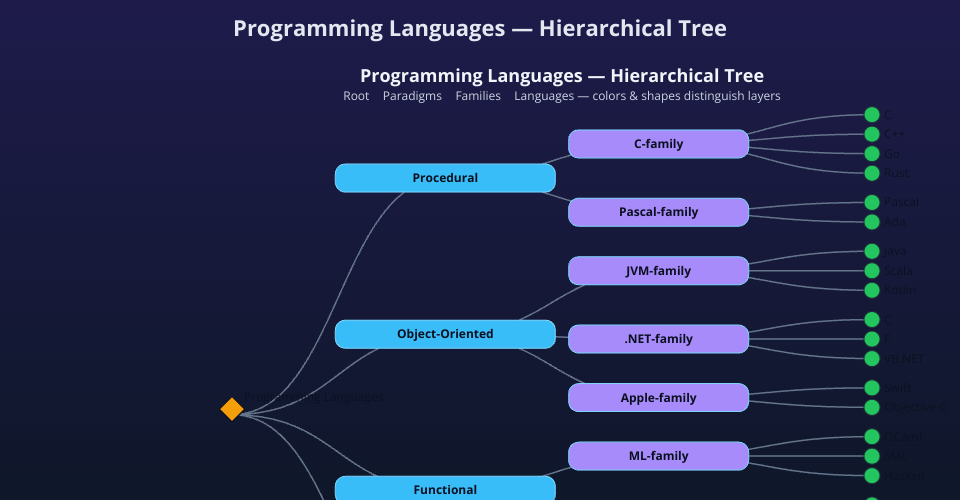
Task: Select the Pascal leaf node circle
Action: point(872,202)
